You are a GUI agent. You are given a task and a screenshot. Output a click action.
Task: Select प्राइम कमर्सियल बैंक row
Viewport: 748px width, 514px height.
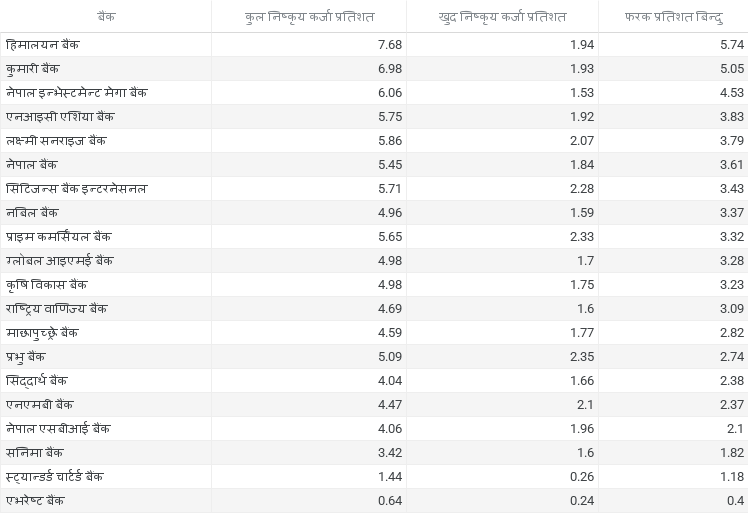point(374,237)
